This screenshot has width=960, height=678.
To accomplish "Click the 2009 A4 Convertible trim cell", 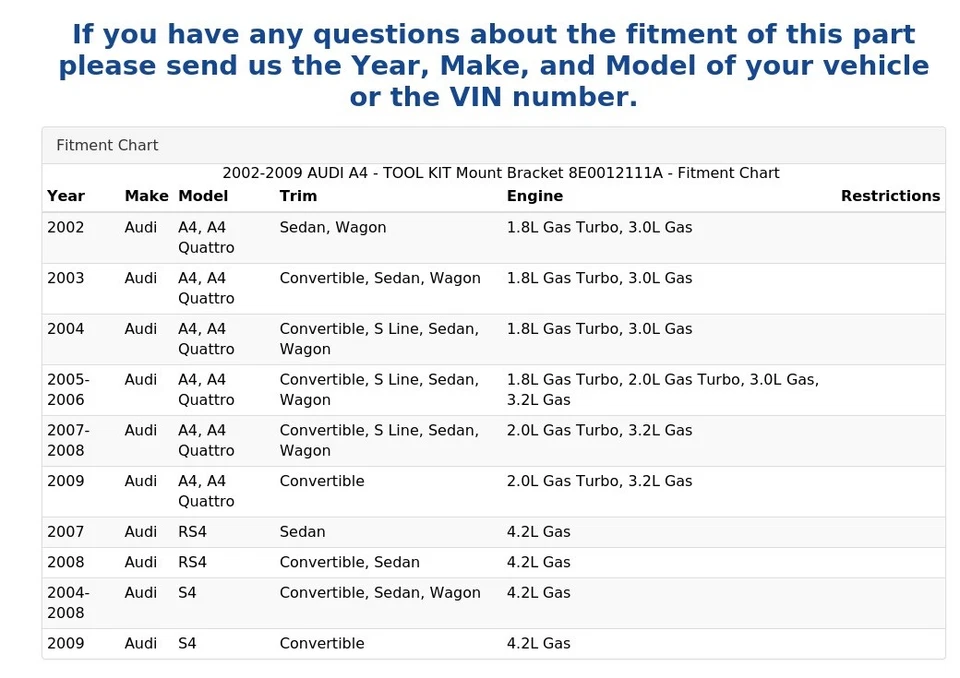I will 321,481.
